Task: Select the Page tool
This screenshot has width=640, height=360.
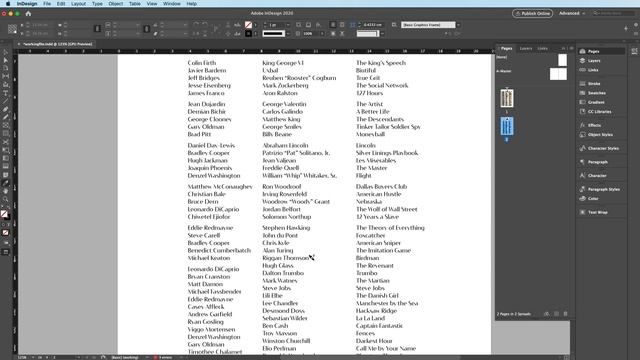Action: coord(6,68)
